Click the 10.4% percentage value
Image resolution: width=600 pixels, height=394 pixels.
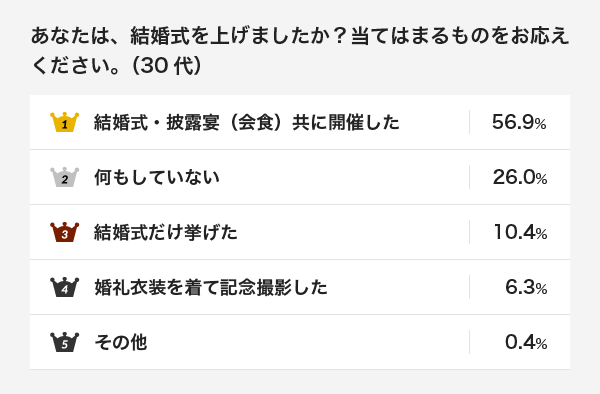pyautogui.click(x=520, y=232)
